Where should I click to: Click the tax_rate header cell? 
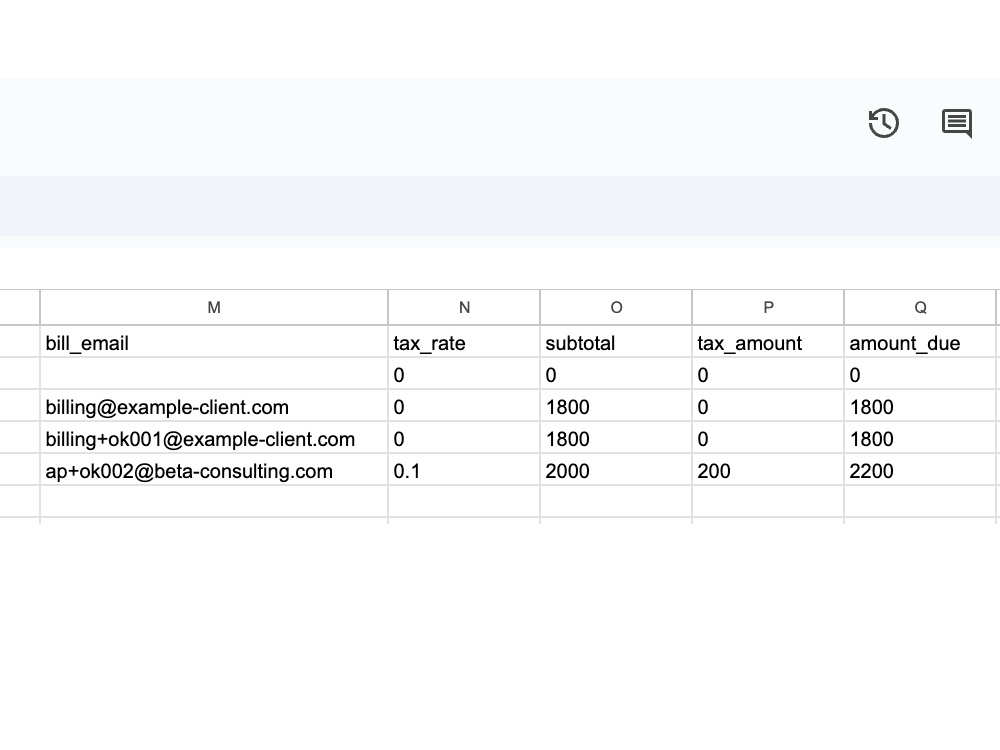tap(464, 342)
